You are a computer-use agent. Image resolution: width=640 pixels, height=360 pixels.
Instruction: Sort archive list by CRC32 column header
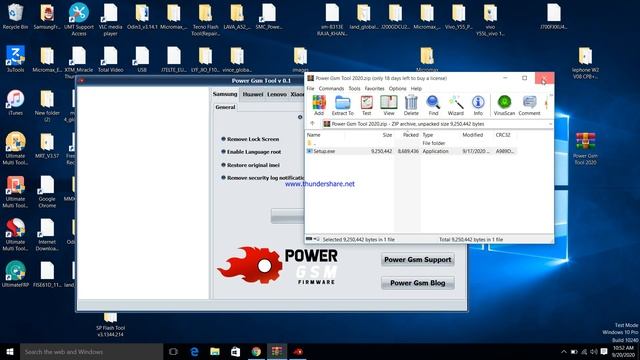[503, 135]
